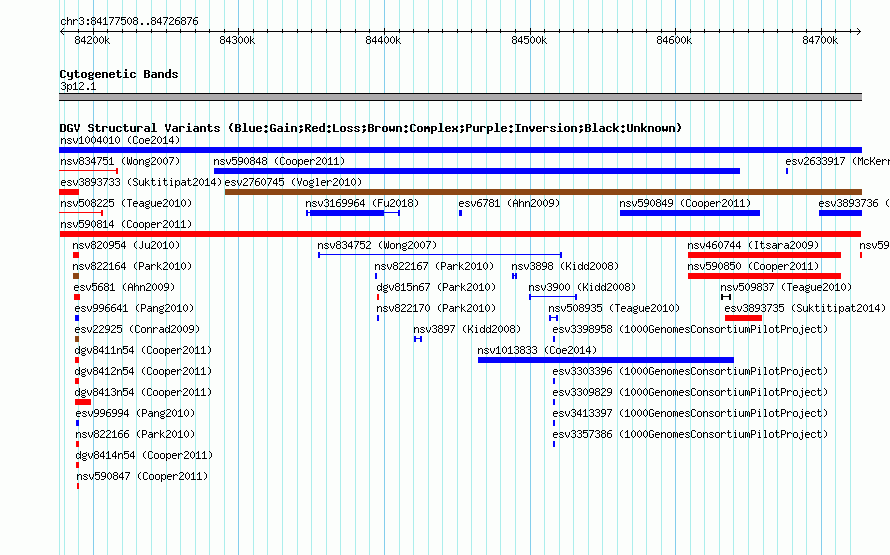Click the nsv590848 (Cooper2011) label

[x=279, y=161]
